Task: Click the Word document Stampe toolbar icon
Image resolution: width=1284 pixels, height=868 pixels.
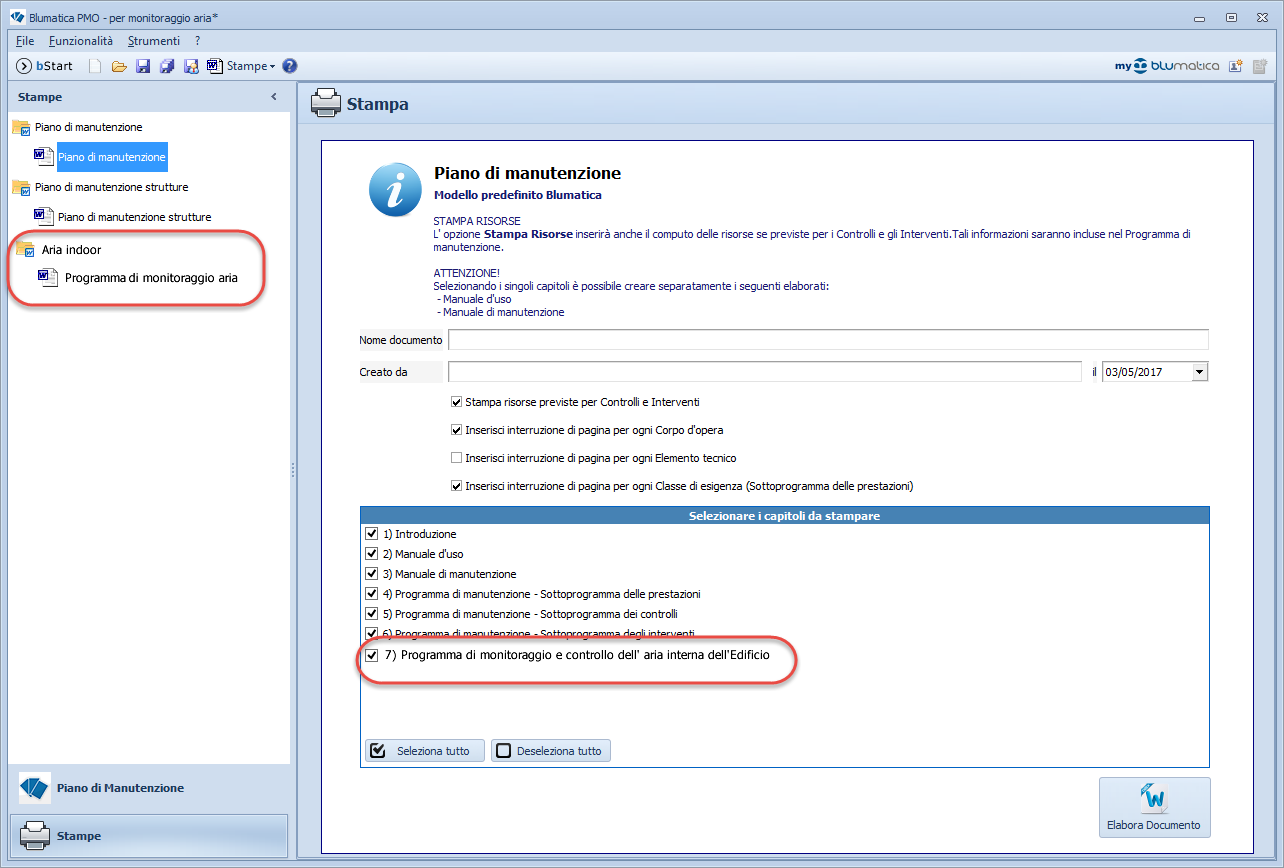Action: point(215,66)
